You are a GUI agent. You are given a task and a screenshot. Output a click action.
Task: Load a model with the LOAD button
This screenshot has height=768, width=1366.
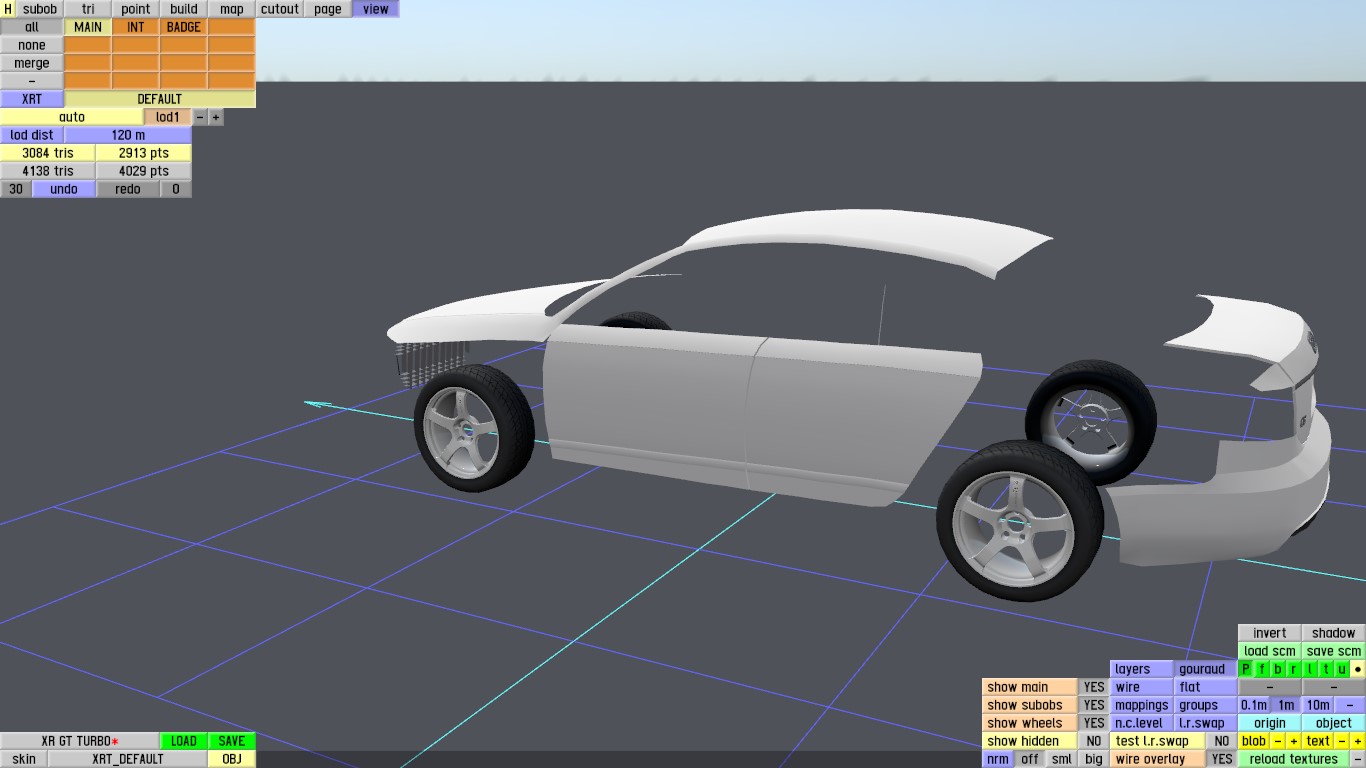(184, 741)
